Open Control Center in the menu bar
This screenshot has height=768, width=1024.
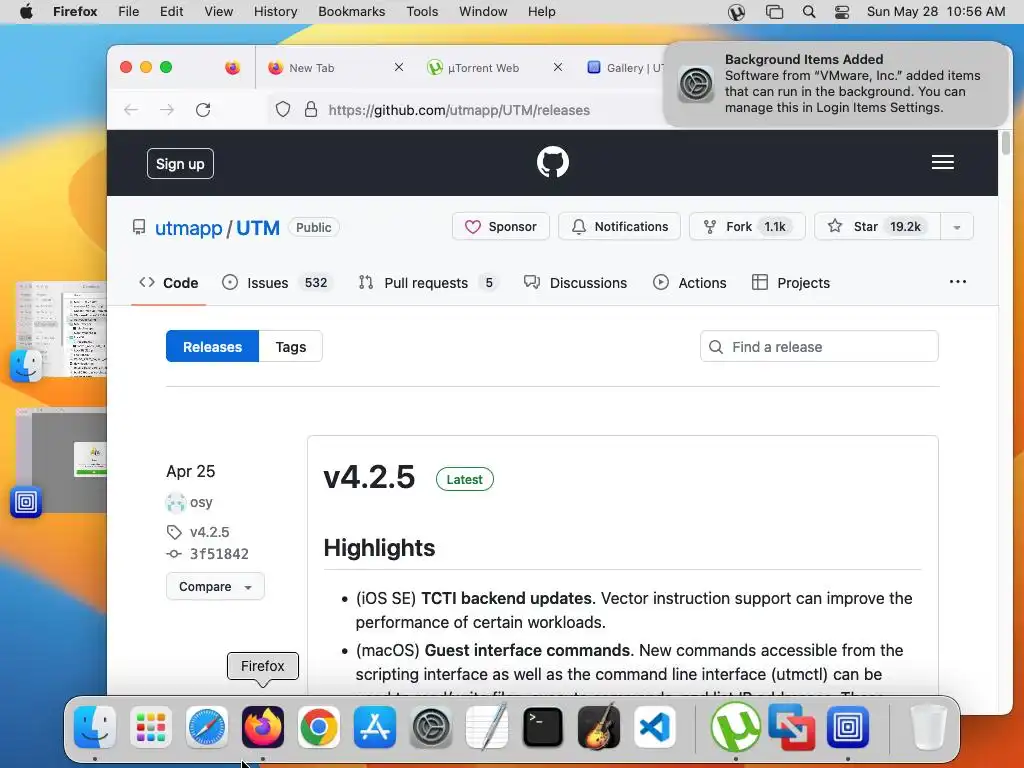842,12
